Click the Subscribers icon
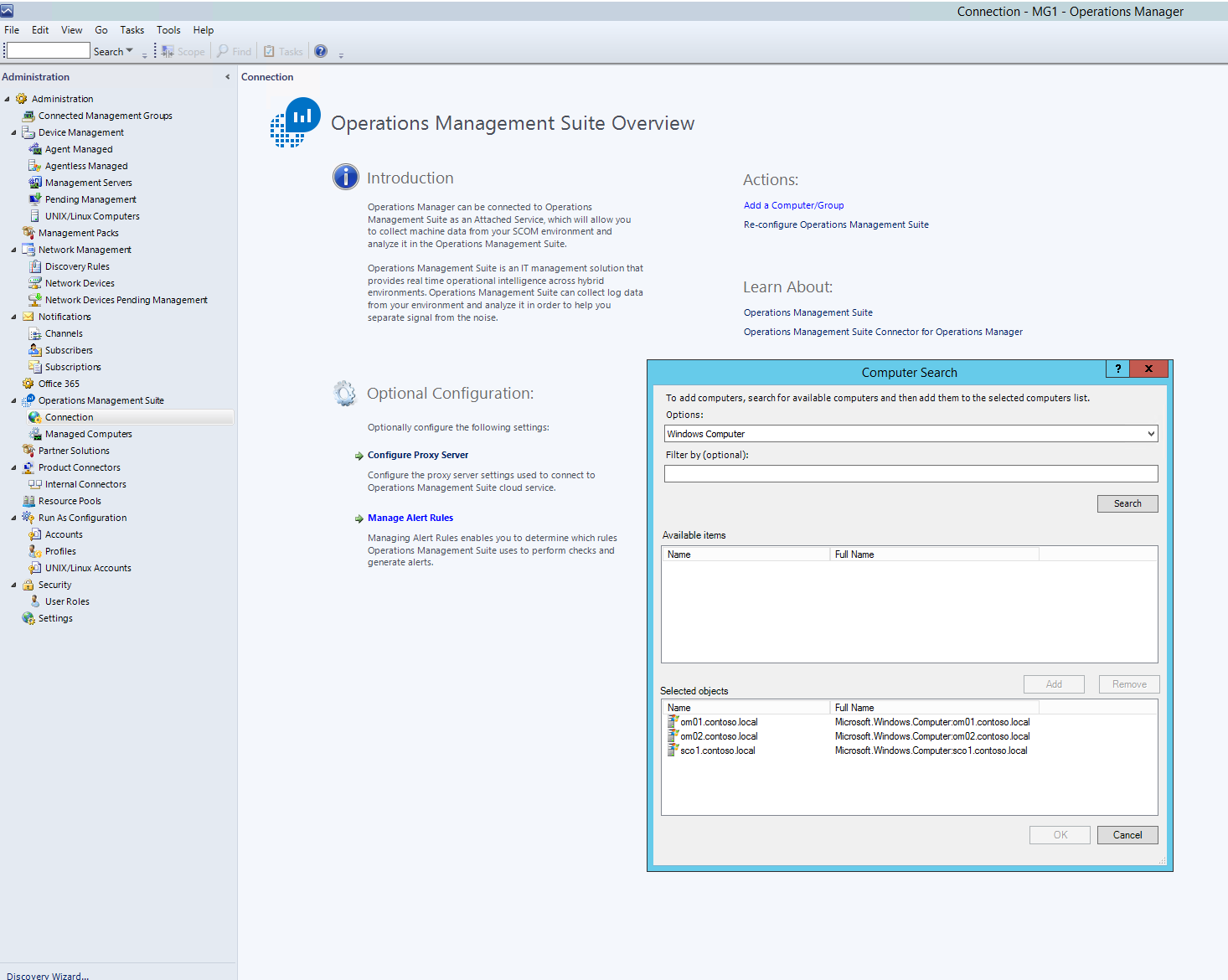 click(35, 350)
